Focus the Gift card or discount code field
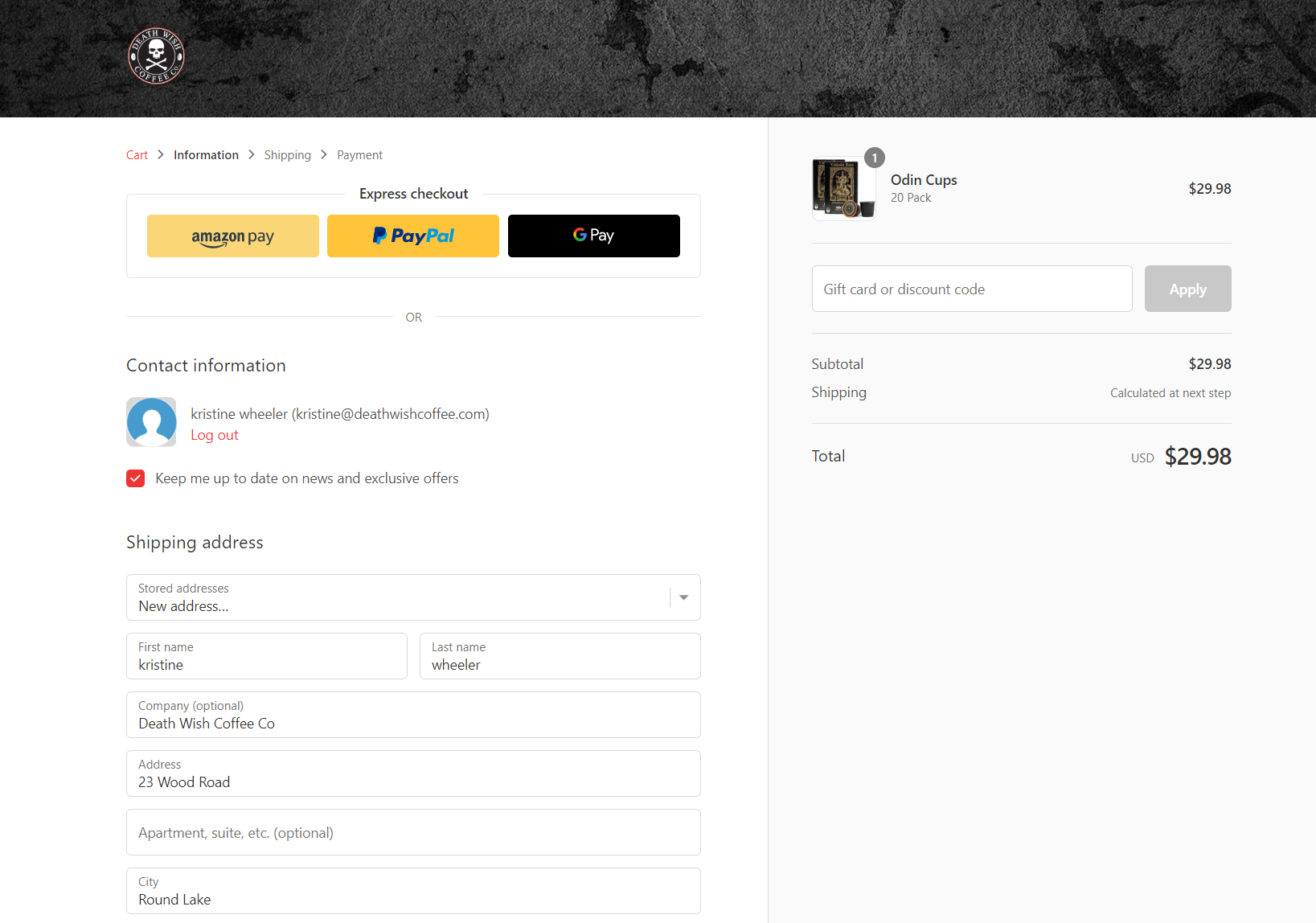 click(x=972, y=289)
